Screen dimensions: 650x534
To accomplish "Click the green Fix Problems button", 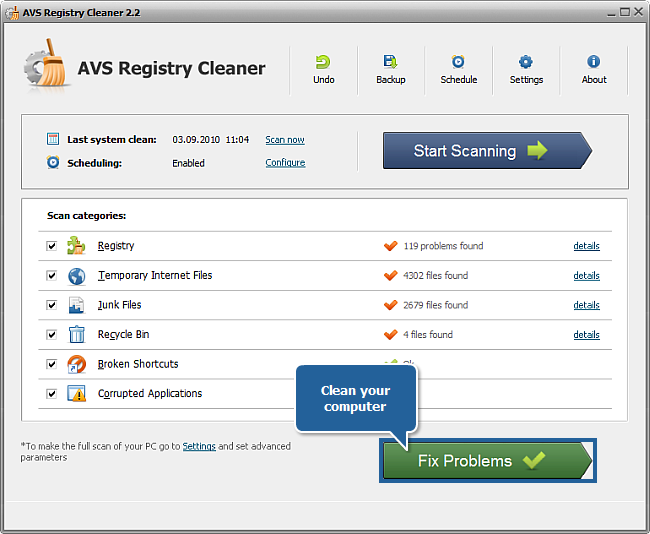I will pos(486,461).
